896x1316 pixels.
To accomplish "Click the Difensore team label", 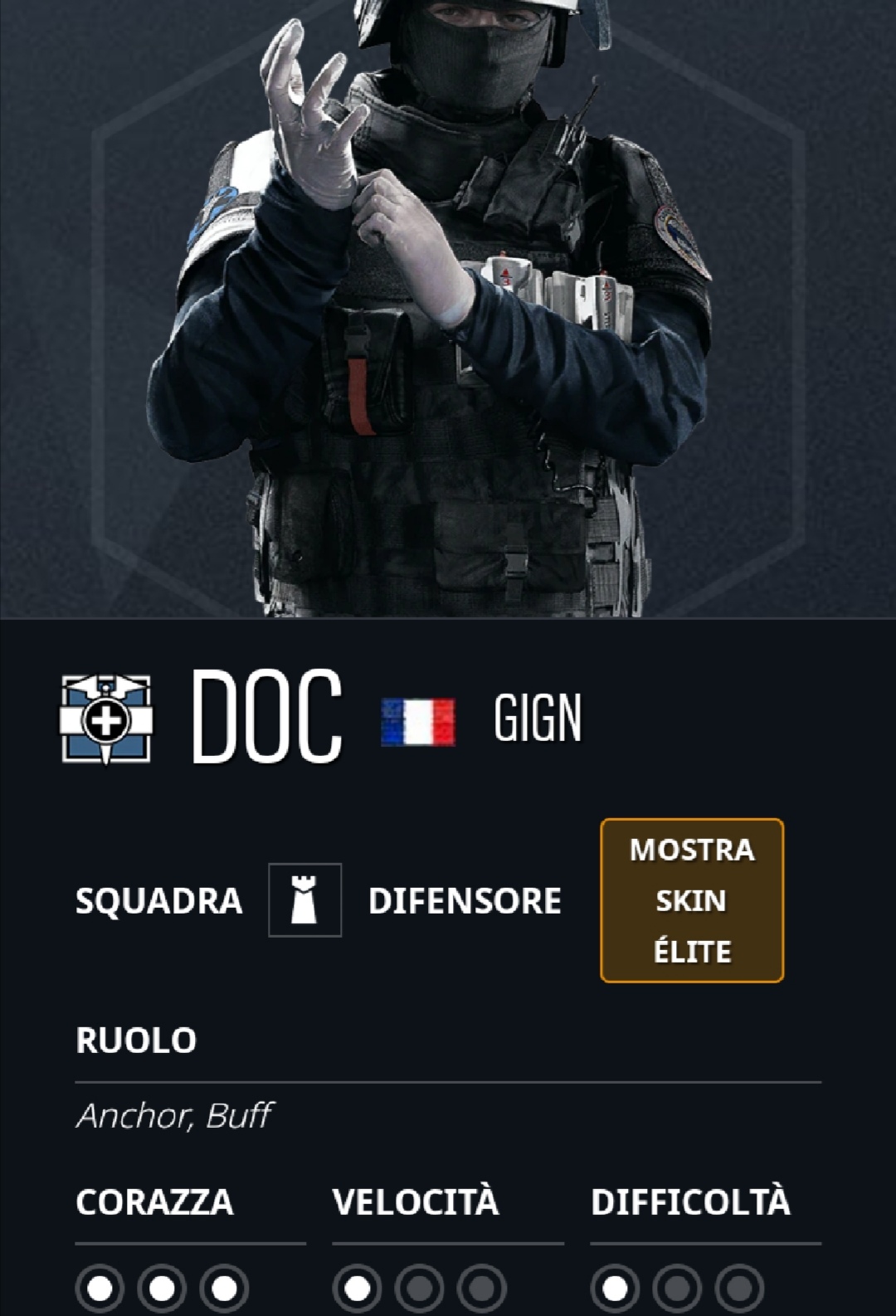I will coord(465,901).
